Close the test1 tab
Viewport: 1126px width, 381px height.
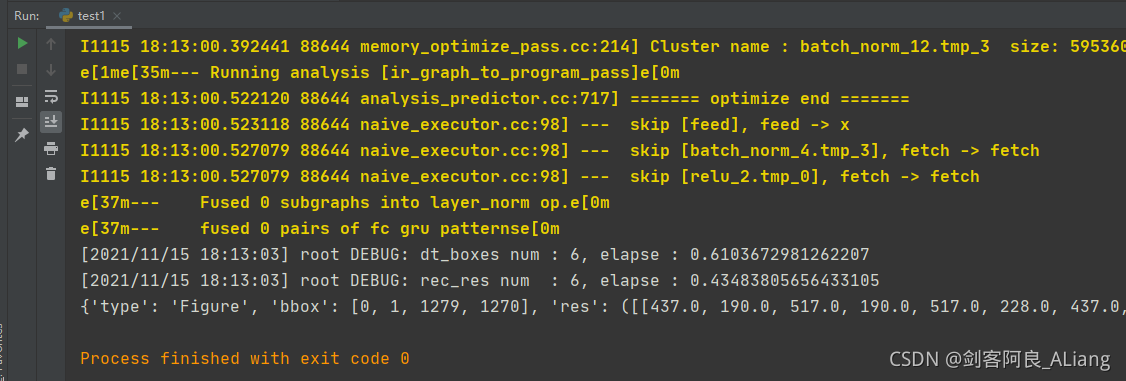point(117,16)
